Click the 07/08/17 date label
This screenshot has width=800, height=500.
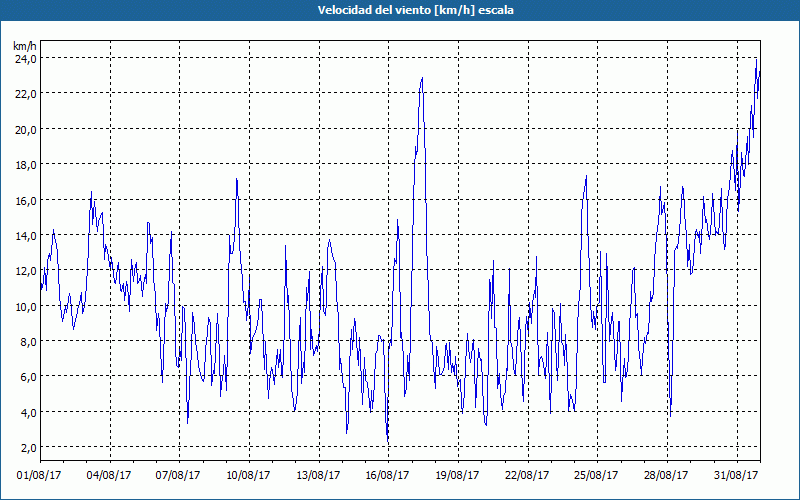coord(178,475)
